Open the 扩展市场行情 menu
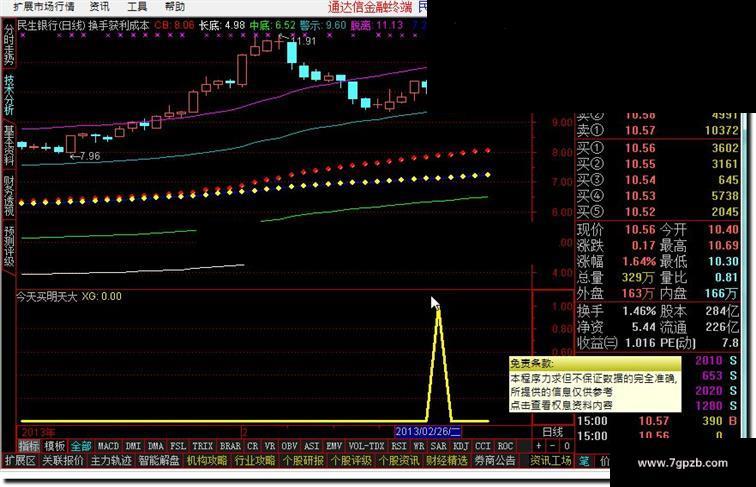Image resolution: width=756 pixels, height=487 pixels. 43,6
